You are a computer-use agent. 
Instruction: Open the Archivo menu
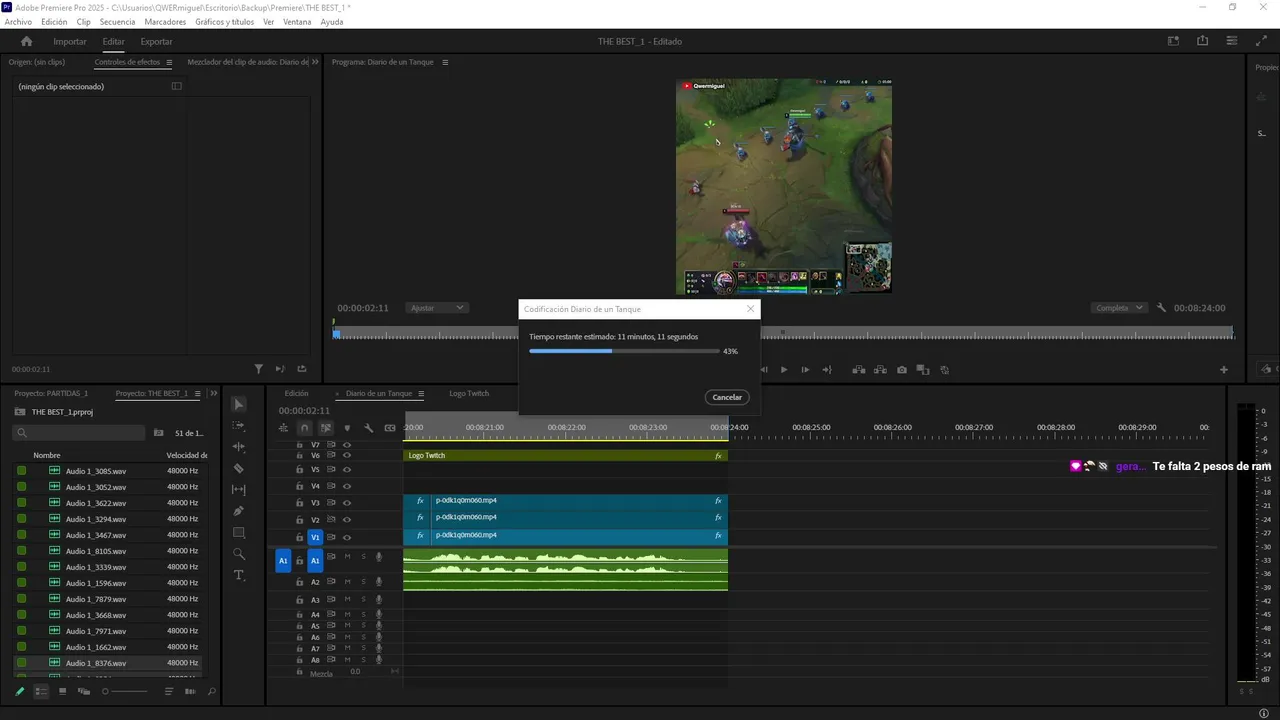point(18,22)
